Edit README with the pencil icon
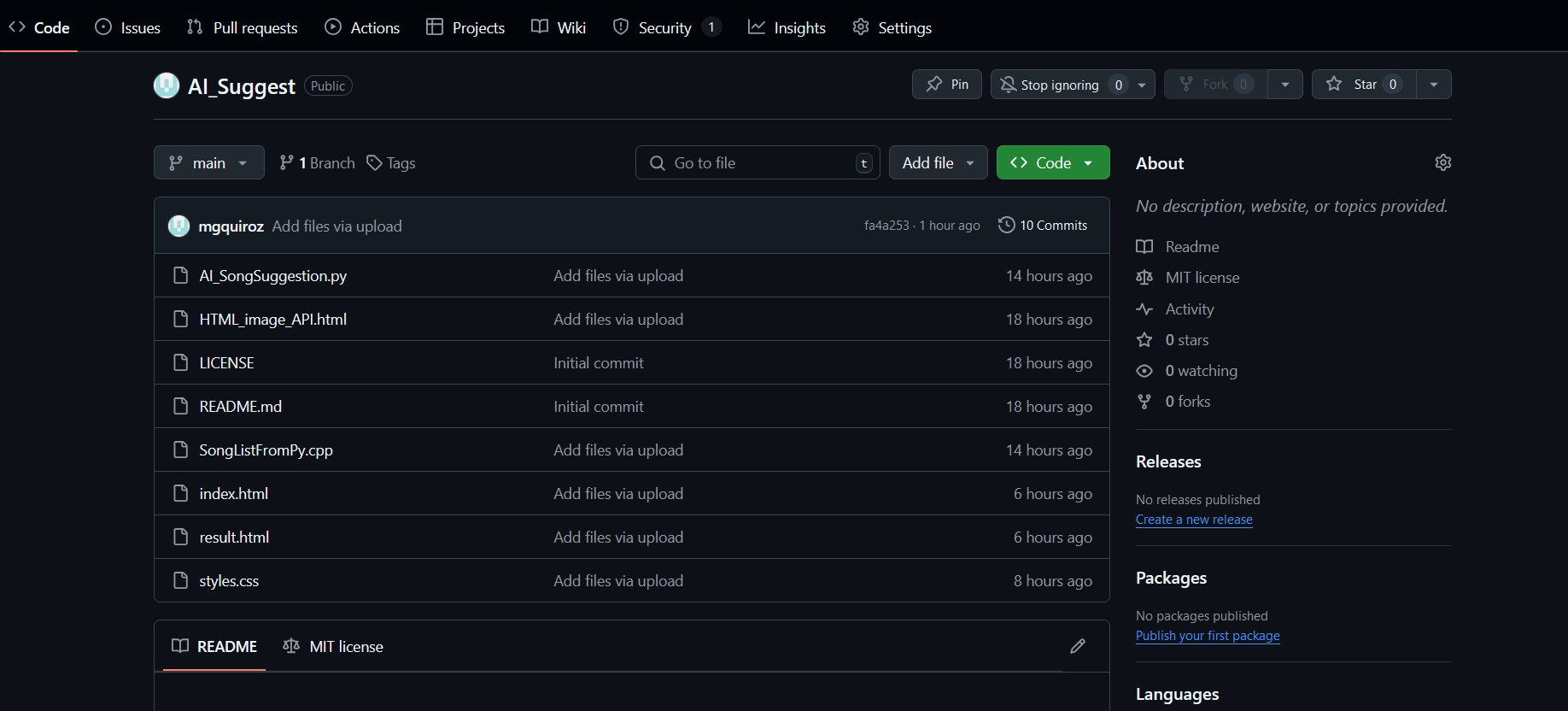Viewport: 1568px width, 711px height. pos(1078,646)
